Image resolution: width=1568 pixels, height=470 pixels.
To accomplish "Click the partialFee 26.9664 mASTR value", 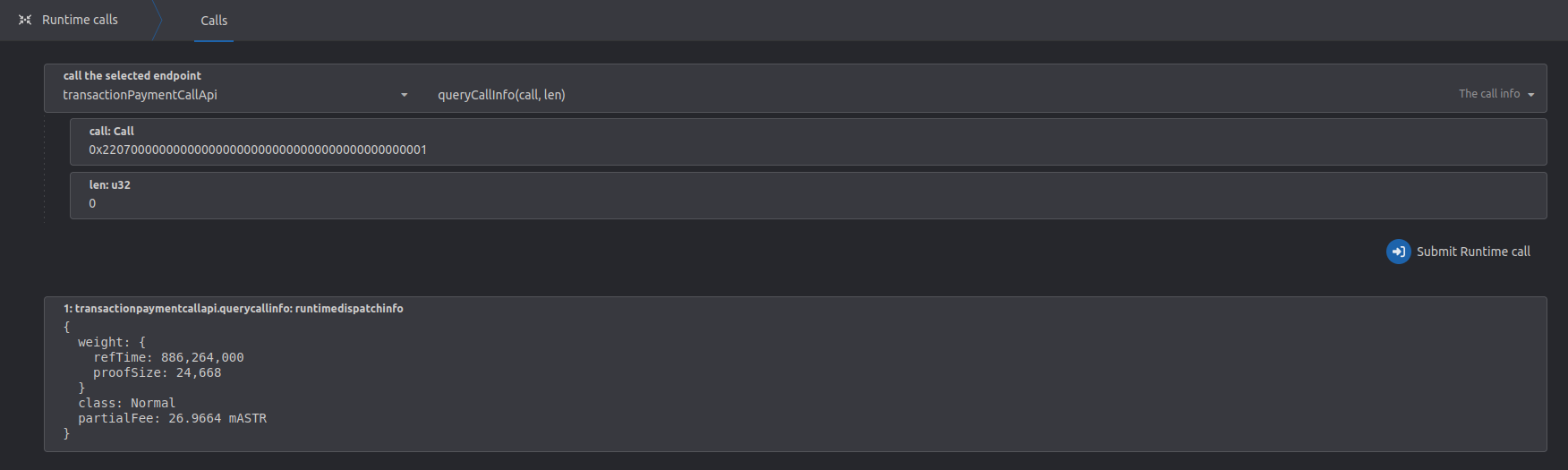I will tap(217, 418).
